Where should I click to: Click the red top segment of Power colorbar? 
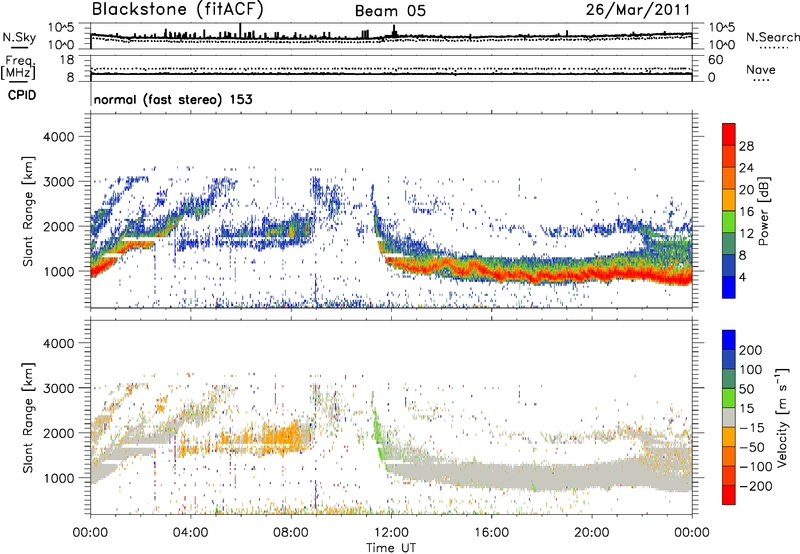(729, 134)
